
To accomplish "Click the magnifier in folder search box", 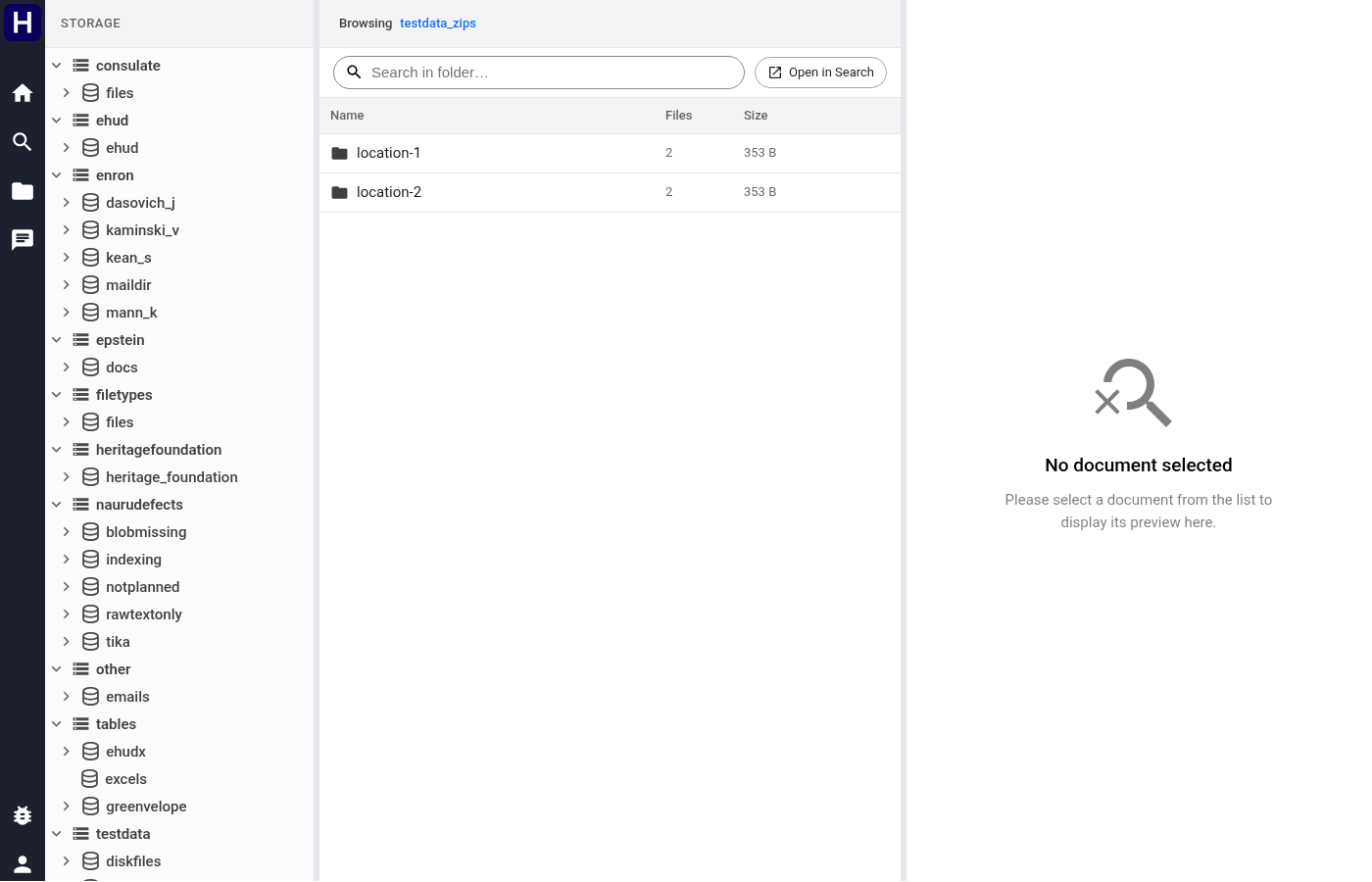I will pos(355,73).
